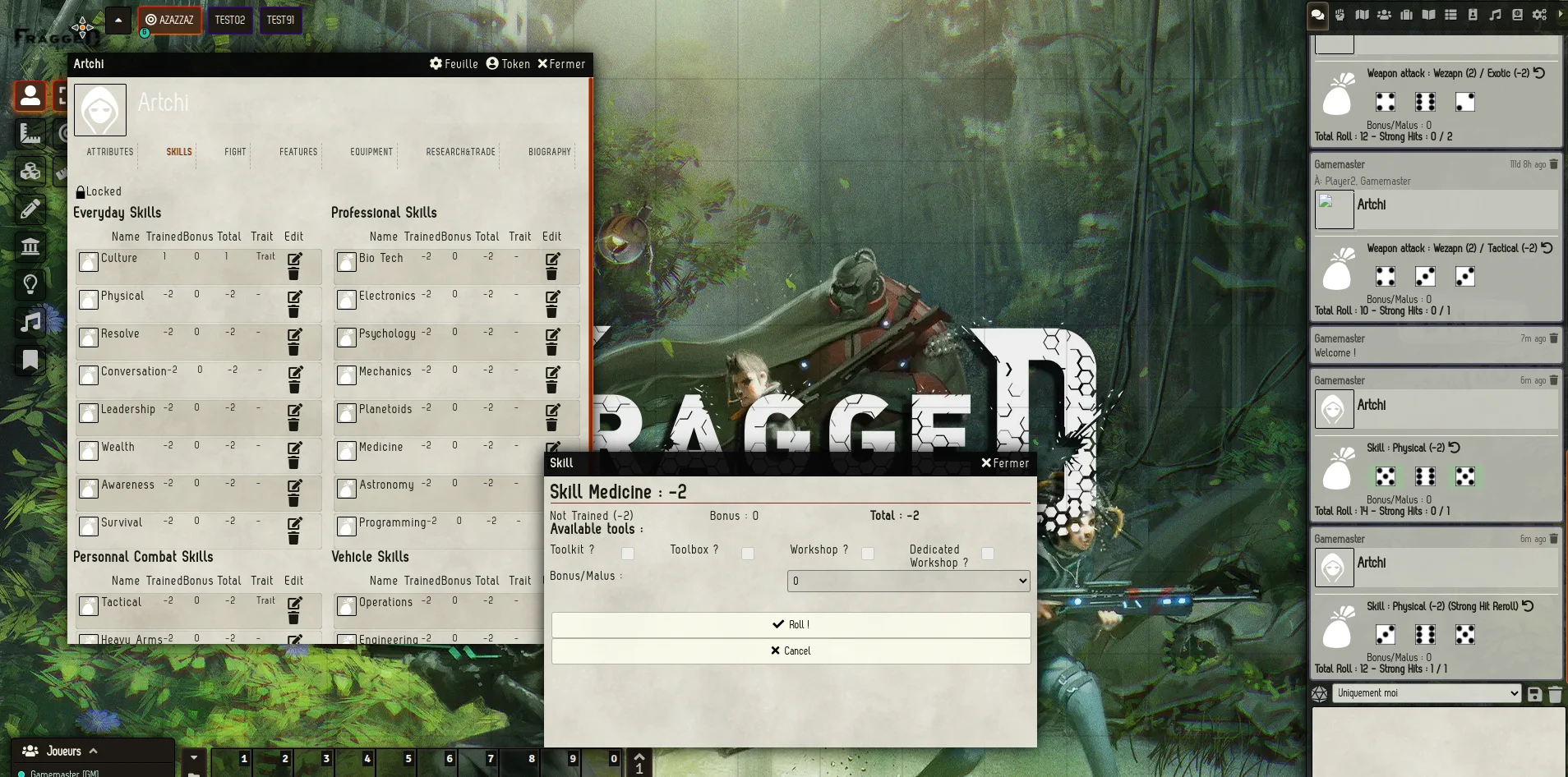Screen dimensions: 1568x777
Task: Select the Walls Controls building icon
Action: tap(30, 246)
